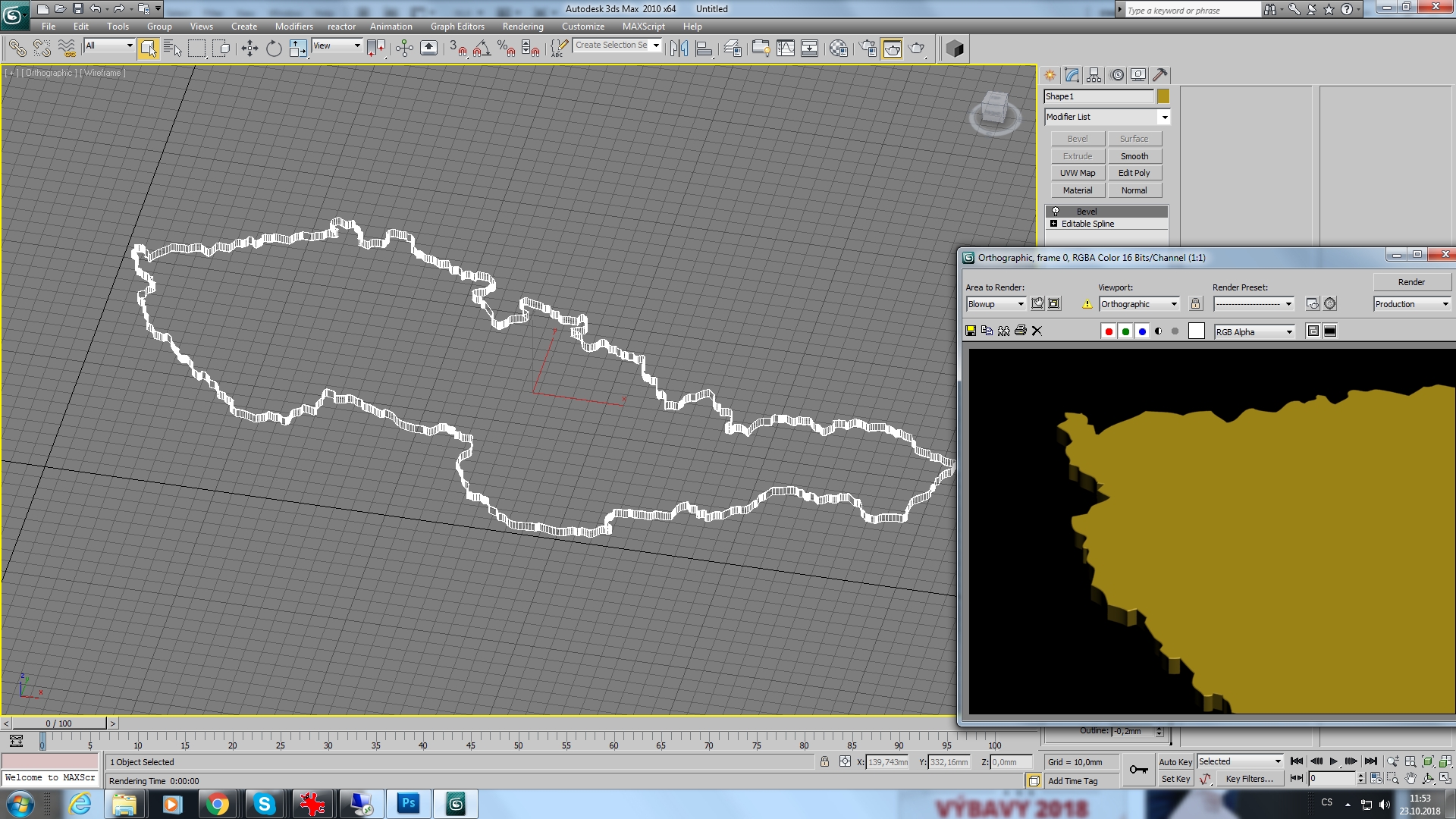Click the Render button
1456x819 pixels.
tap(1411, 282)
